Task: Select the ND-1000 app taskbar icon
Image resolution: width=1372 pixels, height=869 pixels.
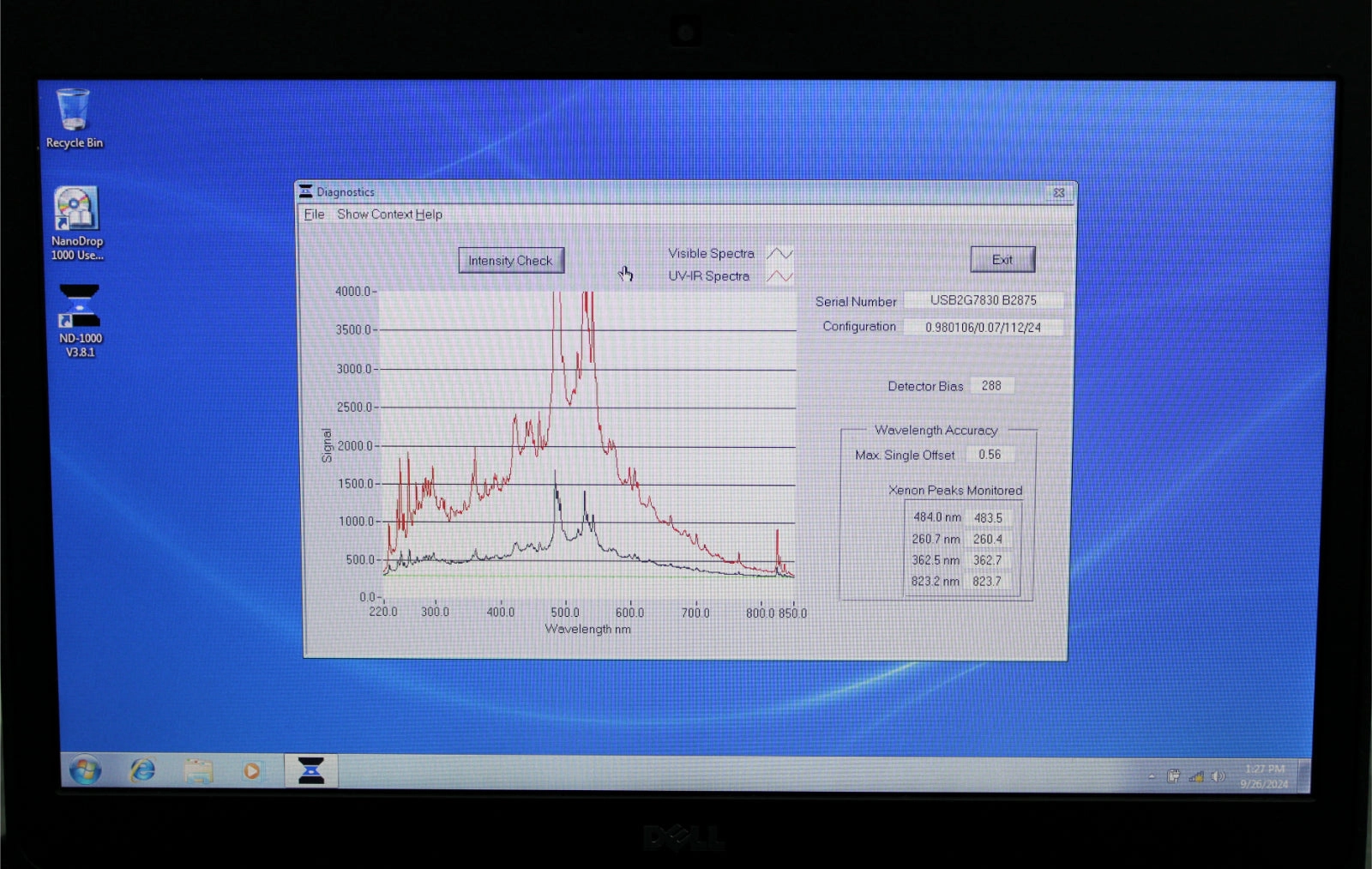Action: 310,770
